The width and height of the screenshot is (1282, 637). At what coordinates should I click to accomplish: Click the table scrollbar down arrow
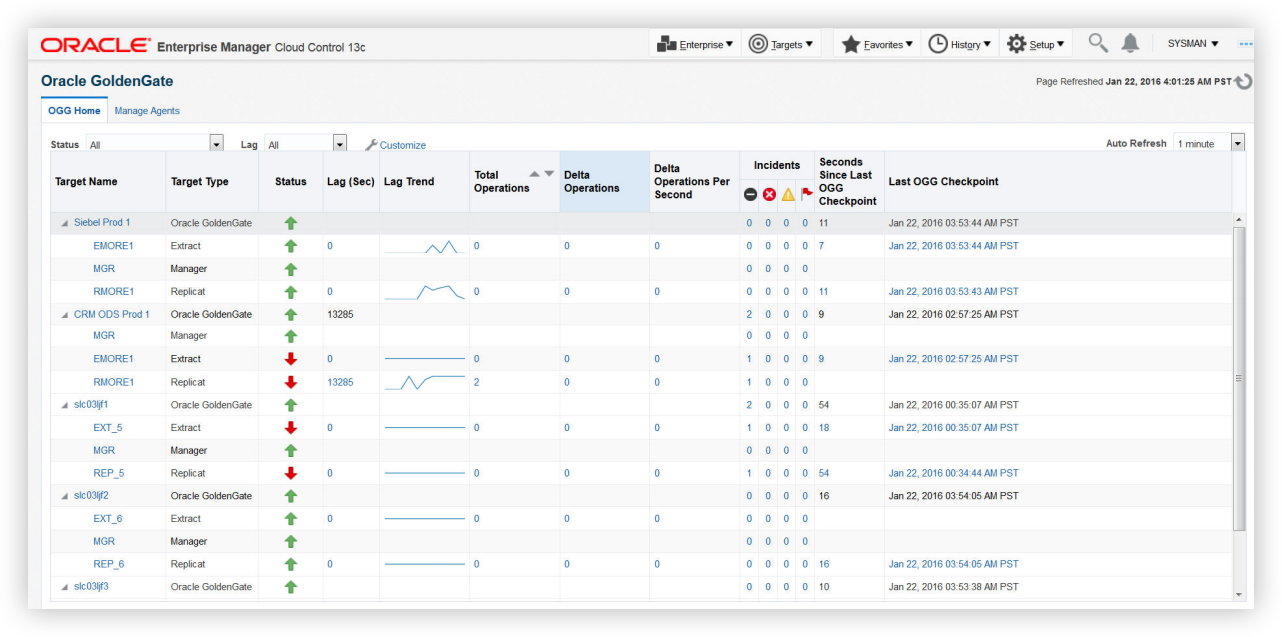point(1240,594)
